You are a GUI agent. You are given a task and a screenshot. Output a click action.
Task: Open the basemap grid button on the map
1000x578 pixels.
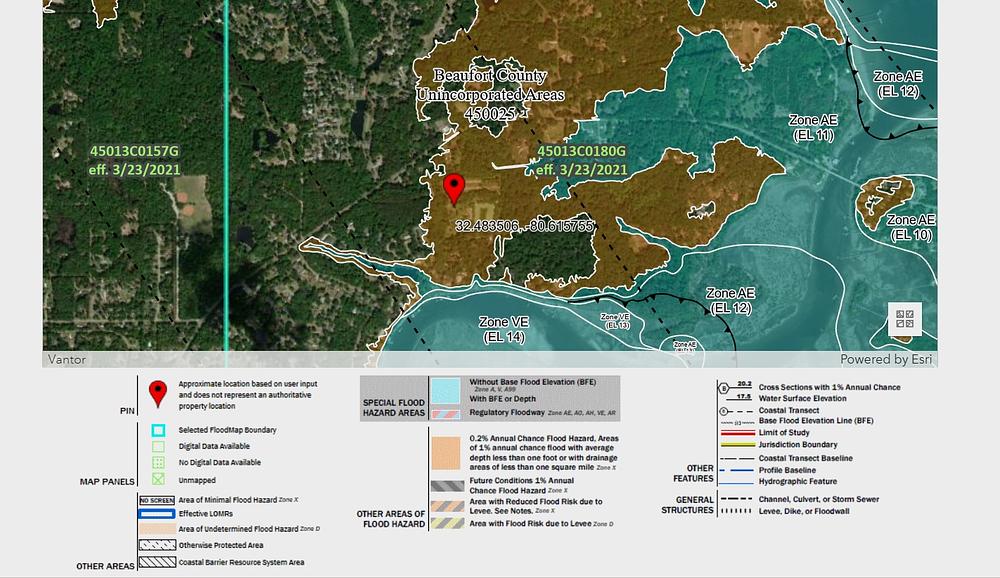(x=904, y=318)
